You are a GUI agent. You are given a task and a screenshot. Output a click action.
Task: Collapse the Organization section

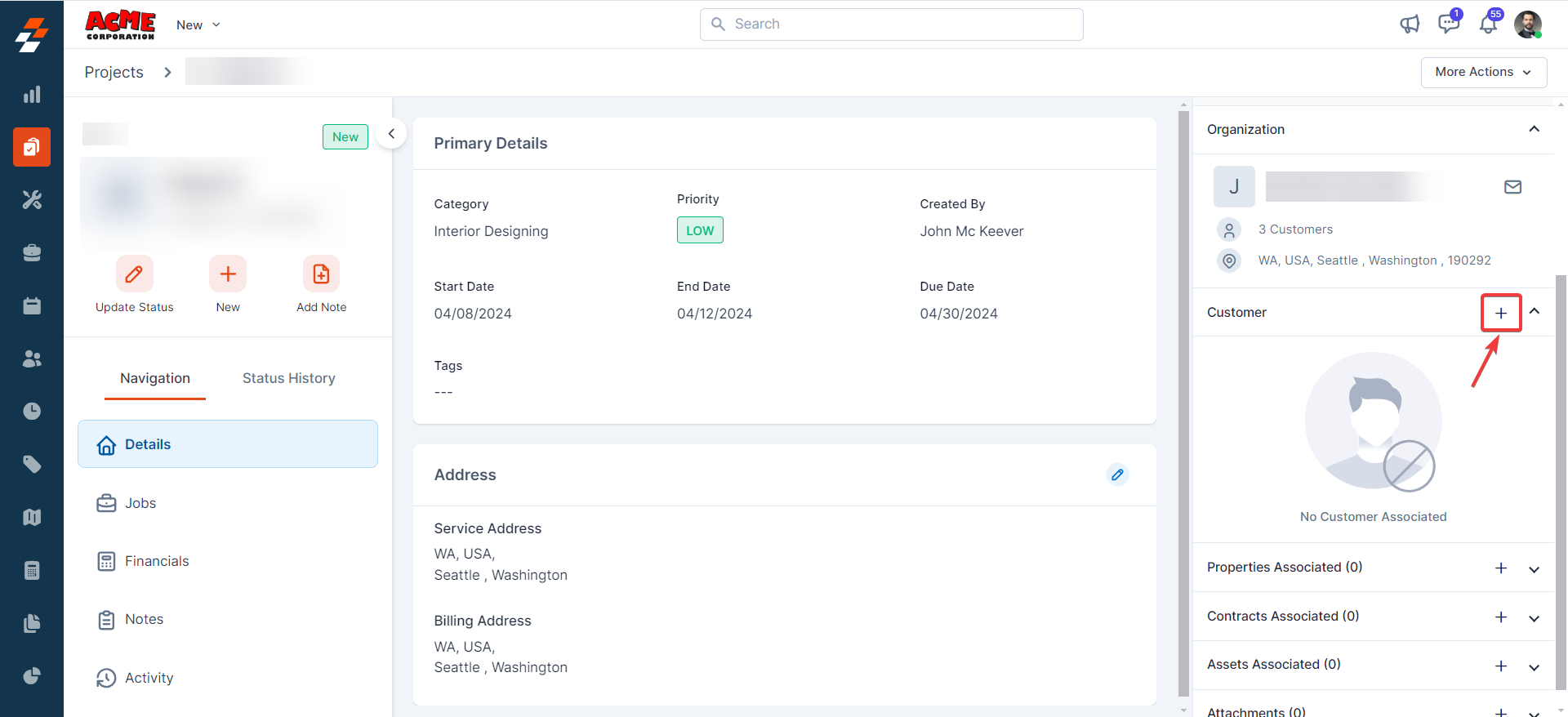coord(1534,129)
